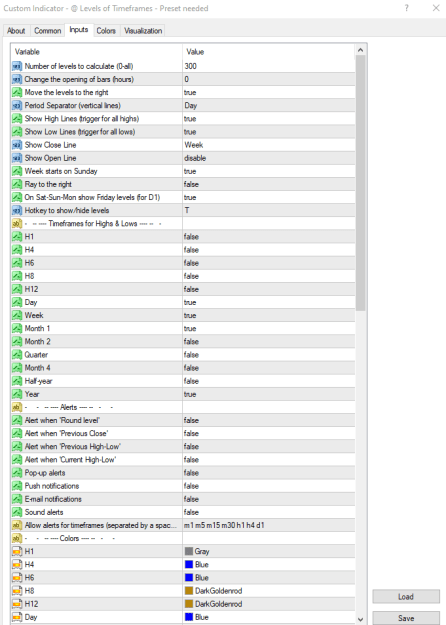Click the integer icon beside Number of levels

click(17, 66)
